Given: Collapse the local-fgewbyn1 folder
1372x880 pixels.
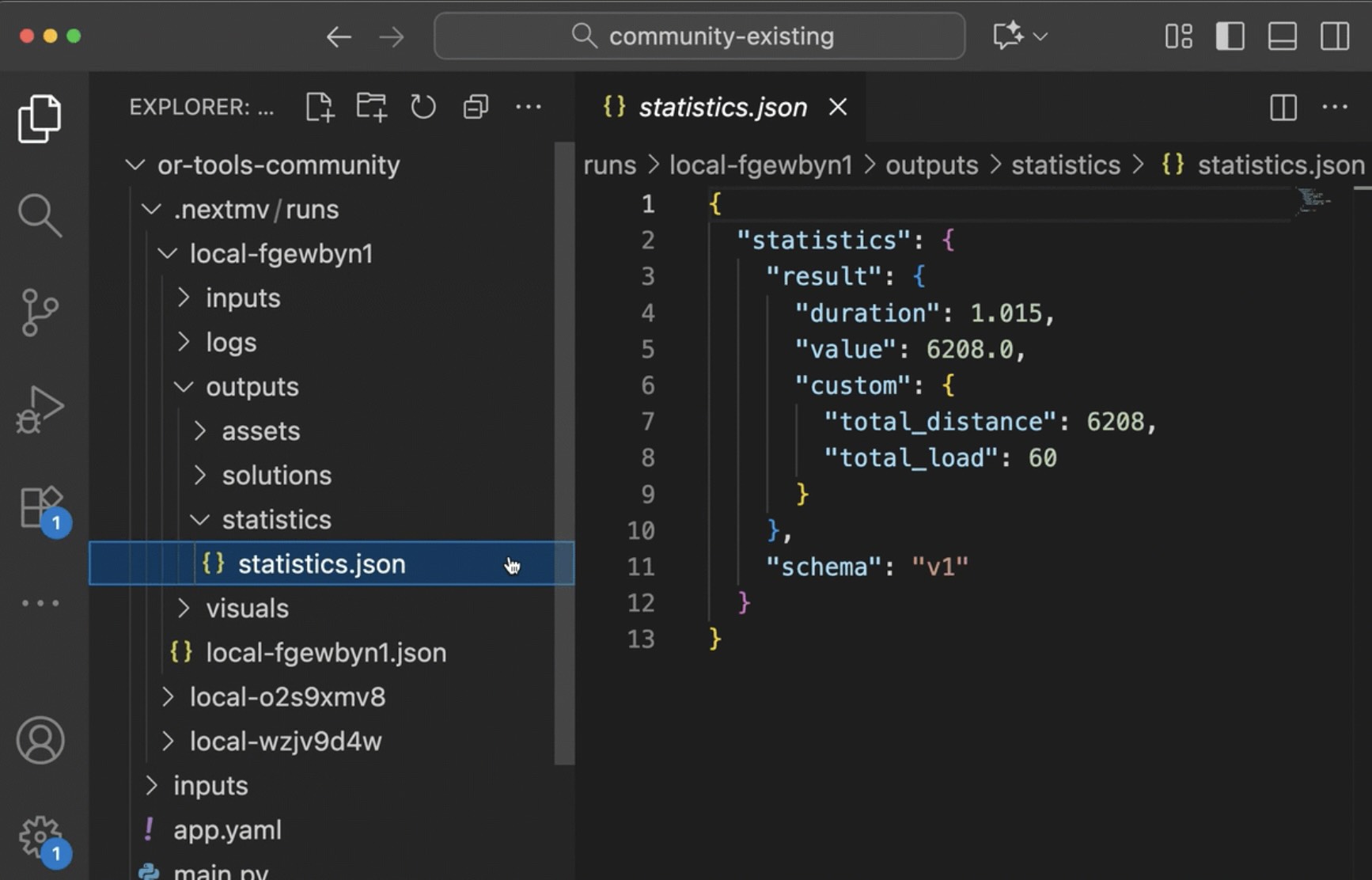Looking at the screenshot, I should [167, 253].
